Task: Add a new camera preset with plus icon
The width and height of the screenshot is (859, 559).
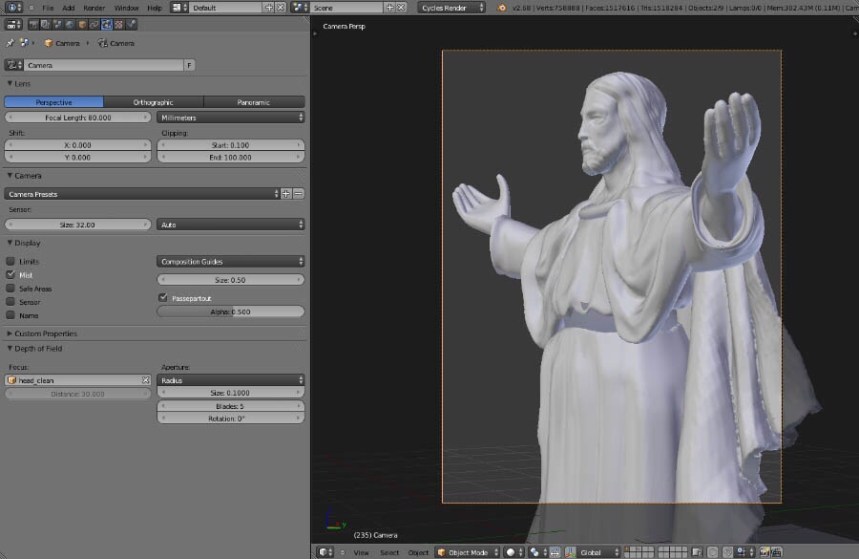Action: point(286,193)
